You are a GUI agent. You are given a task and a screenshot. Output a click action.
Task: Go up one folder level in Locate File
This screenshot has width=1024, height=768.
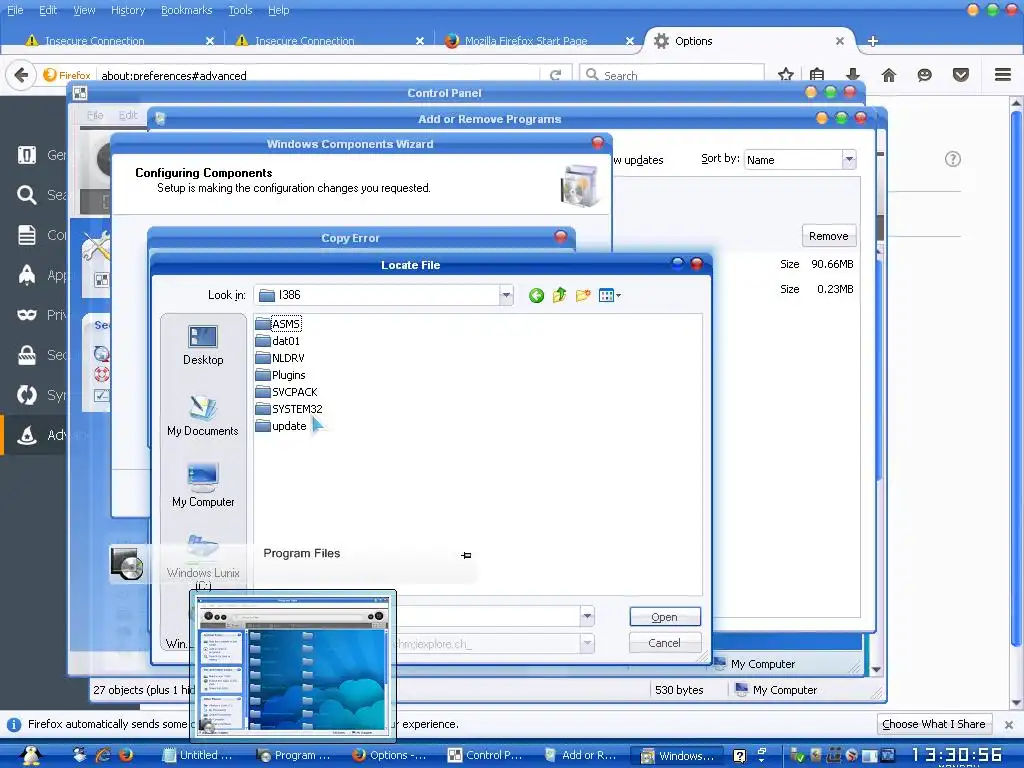click(560, 295)
